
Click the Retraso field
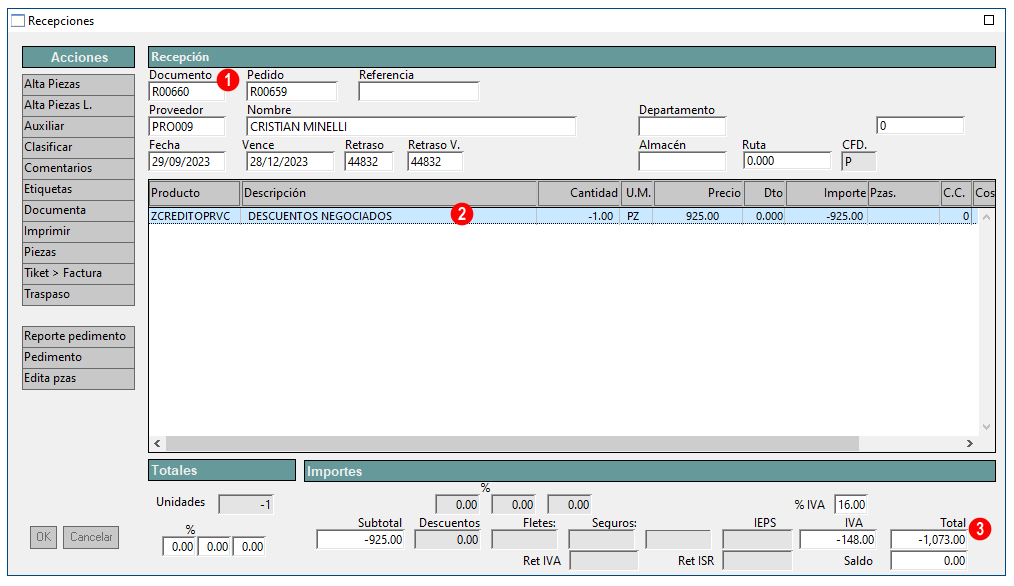coord(369,162)
